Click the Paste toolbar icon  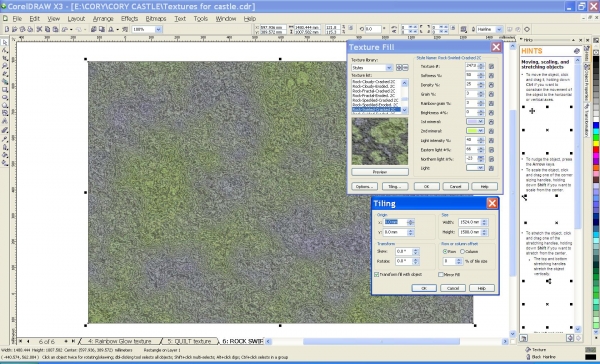pyautogui.click(x=55, y=29)
